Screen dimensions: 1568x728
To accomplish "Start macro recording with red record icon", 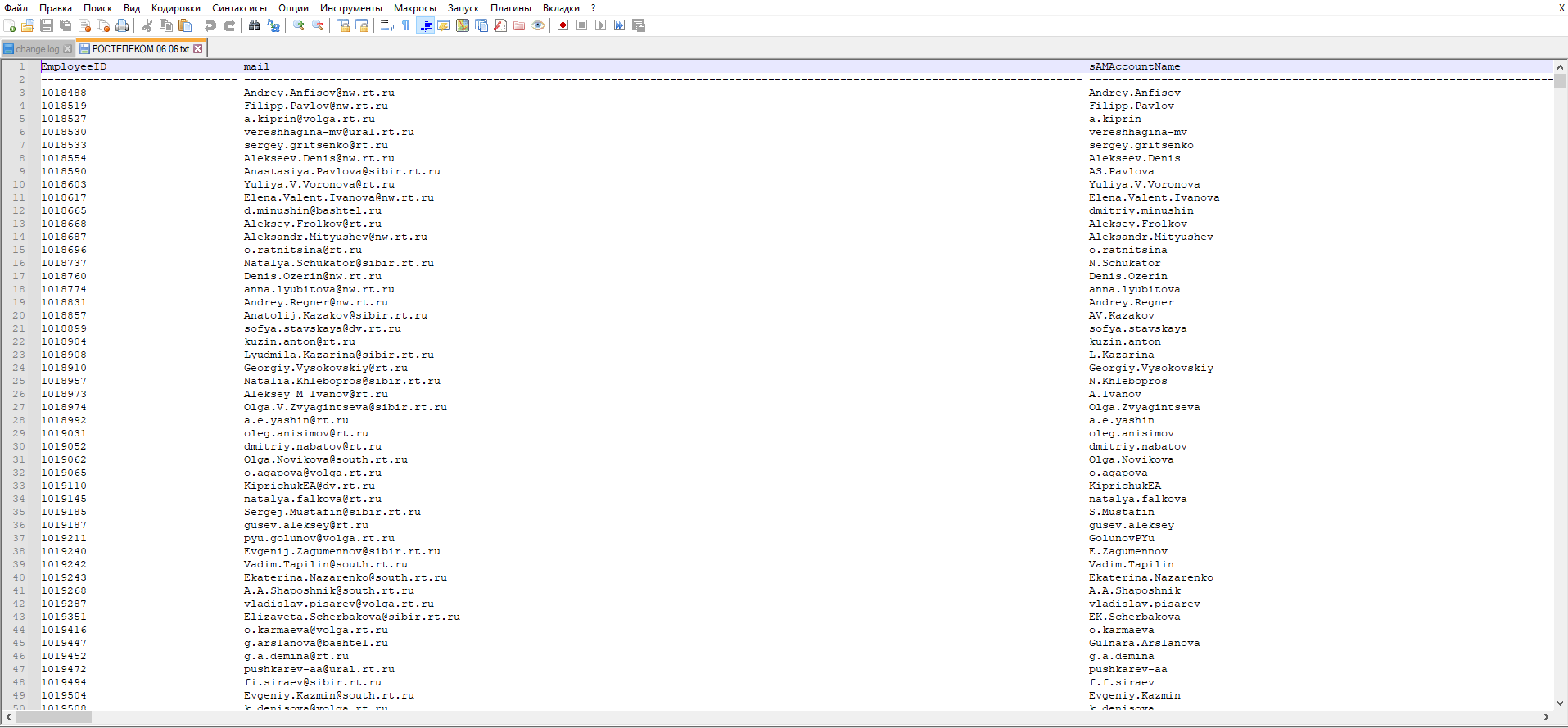I will 563,25.
